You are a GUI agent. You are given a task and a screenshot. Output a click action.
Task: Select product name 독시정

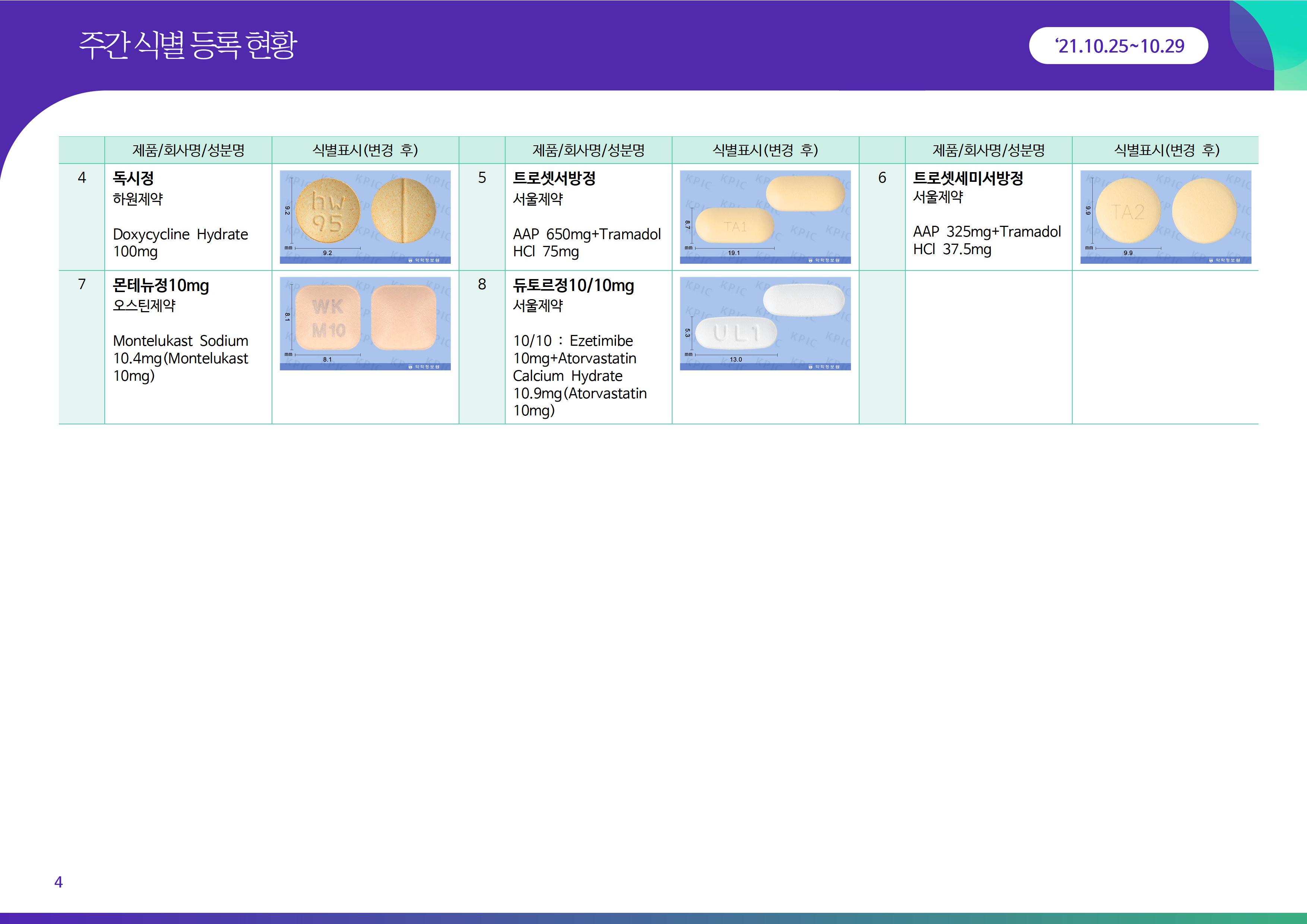click(x=133, y=178)
